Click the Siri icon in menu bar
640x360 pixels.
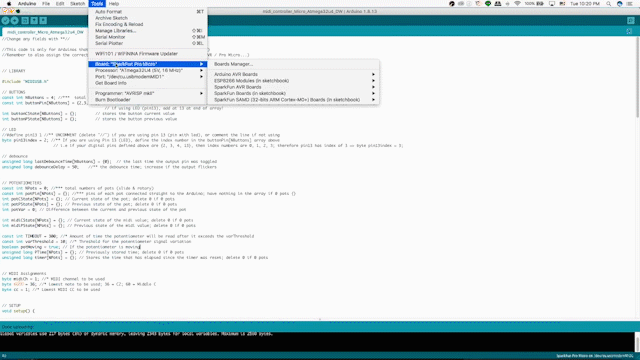[620, 4]
